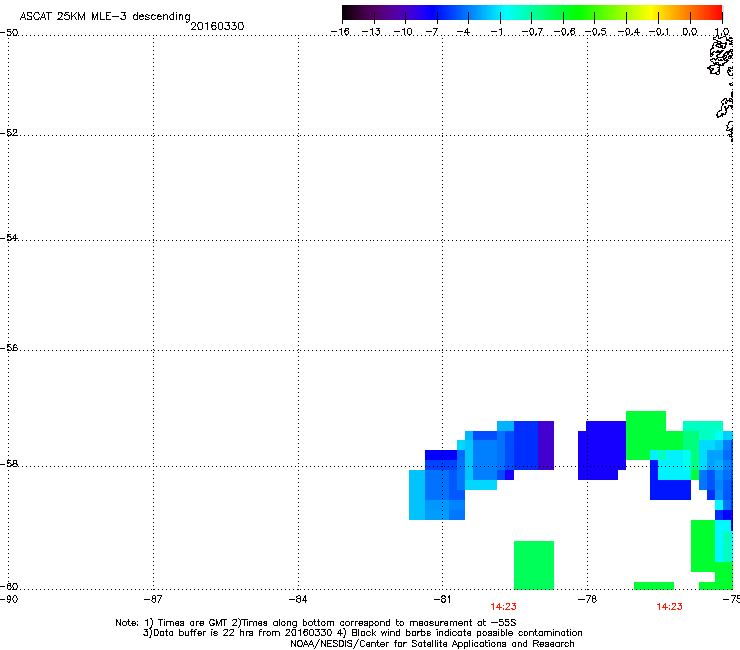Click the colorbar tick label -0.7
Image resolution: width=740 pixels, height=650 pixels.
click(532, 32)
